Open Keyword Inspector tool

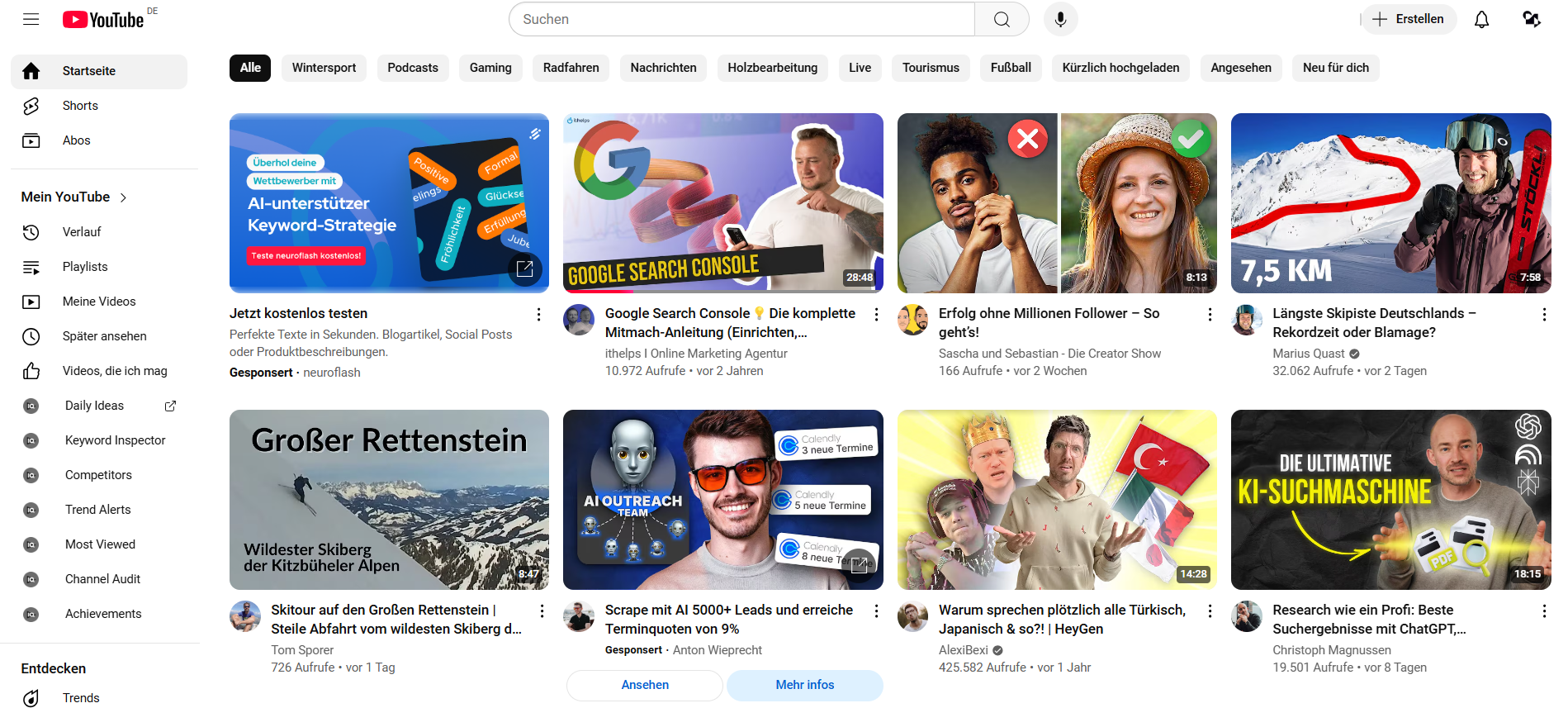pyautogui.click(x=99, y=440)
